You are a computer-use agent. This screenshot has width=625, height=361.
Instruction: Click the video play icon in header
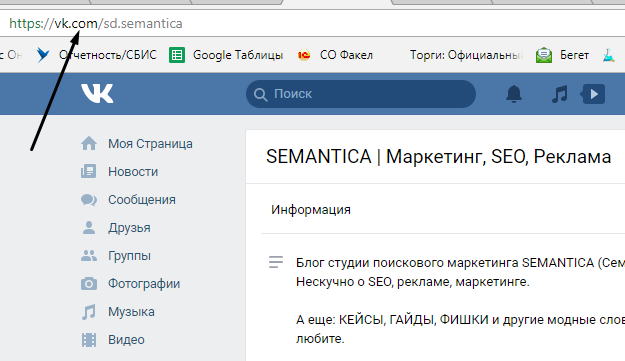[x=593, y=94]
